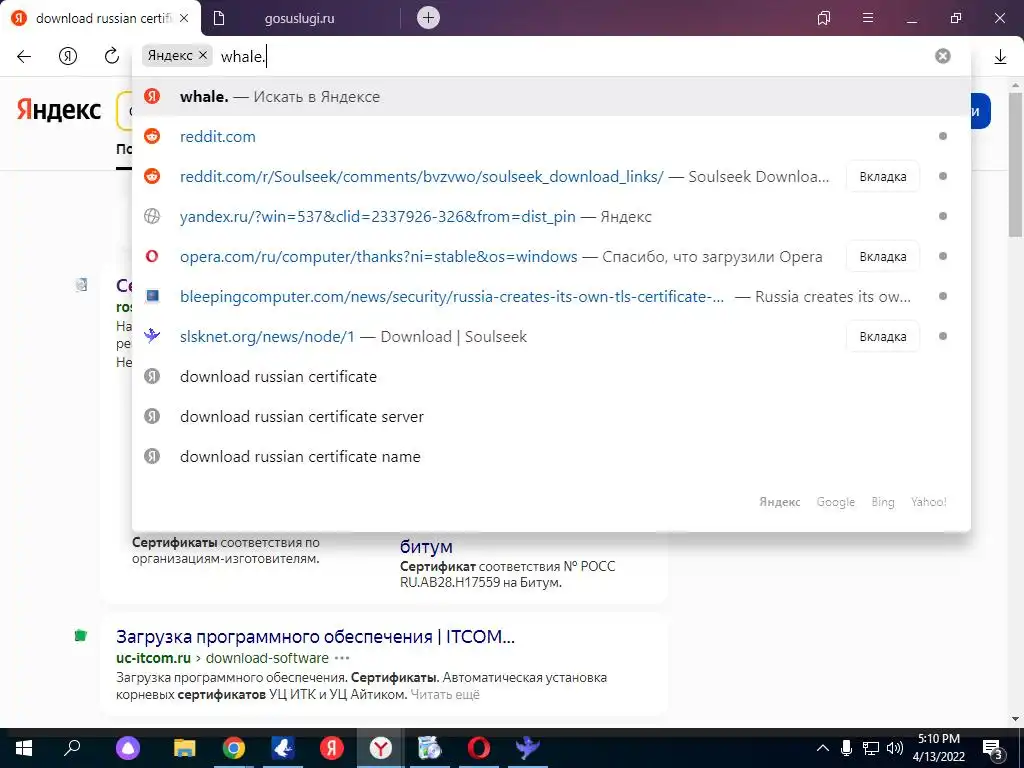
Task: Open the Windows Start menu
Action: (24, 748)
